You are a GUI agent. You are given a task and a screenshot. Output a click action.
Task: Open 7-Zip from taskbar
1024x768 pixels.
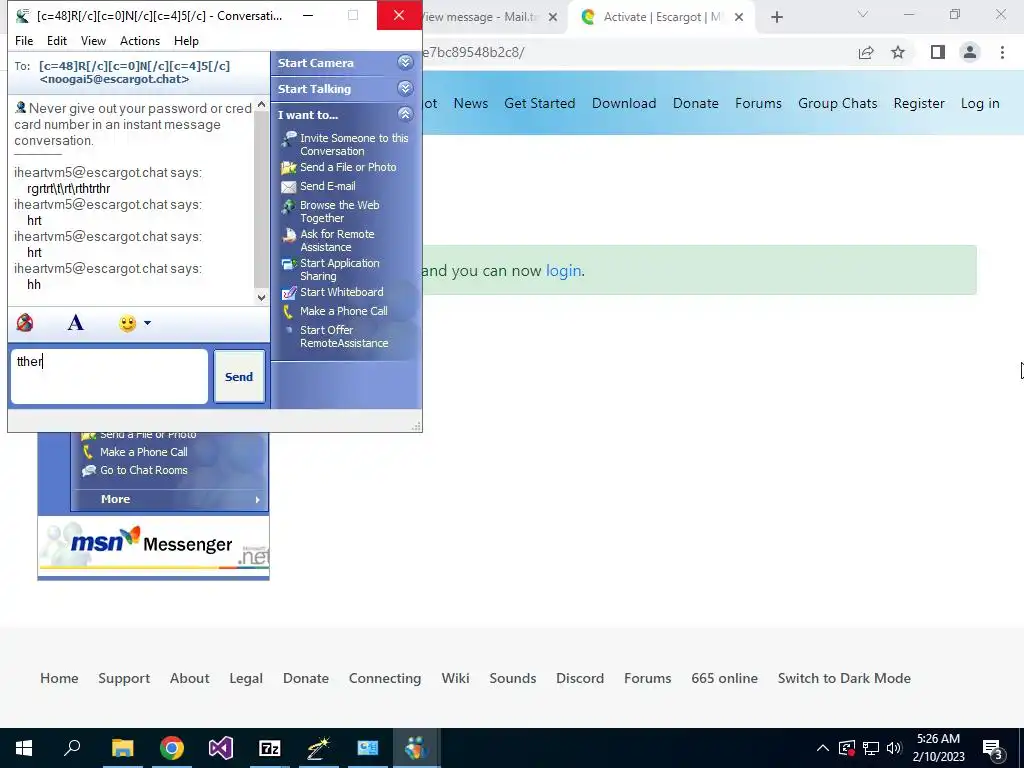pos(270,748)
